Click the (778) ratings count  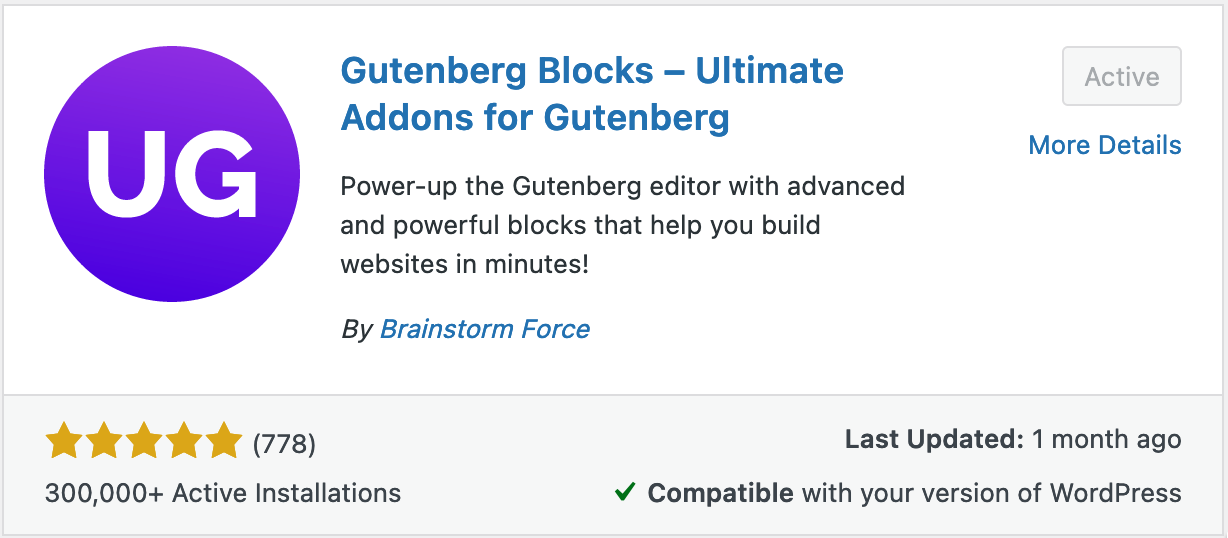point(284,443)
